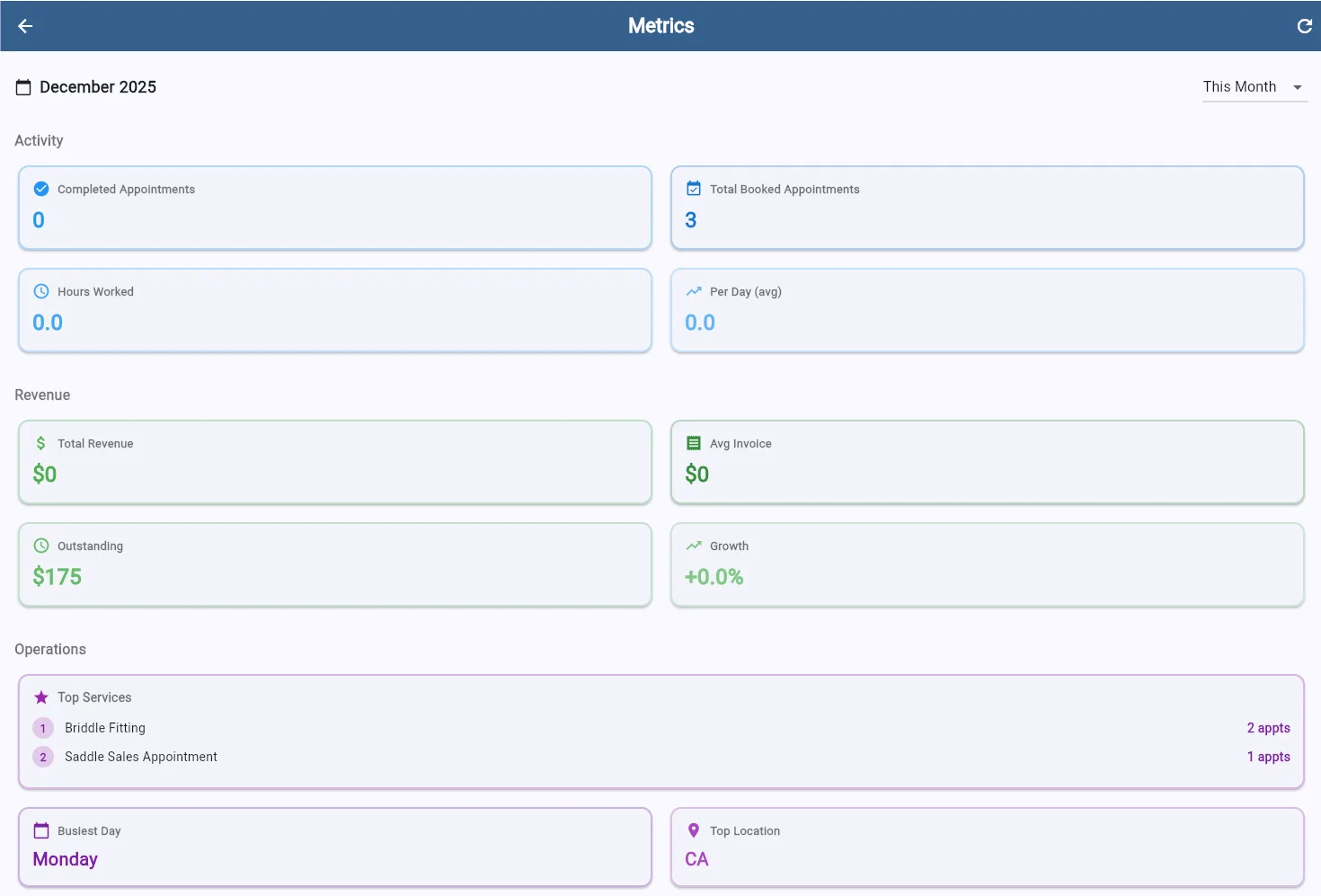Open the This Month dropdown

(1239, 87)
